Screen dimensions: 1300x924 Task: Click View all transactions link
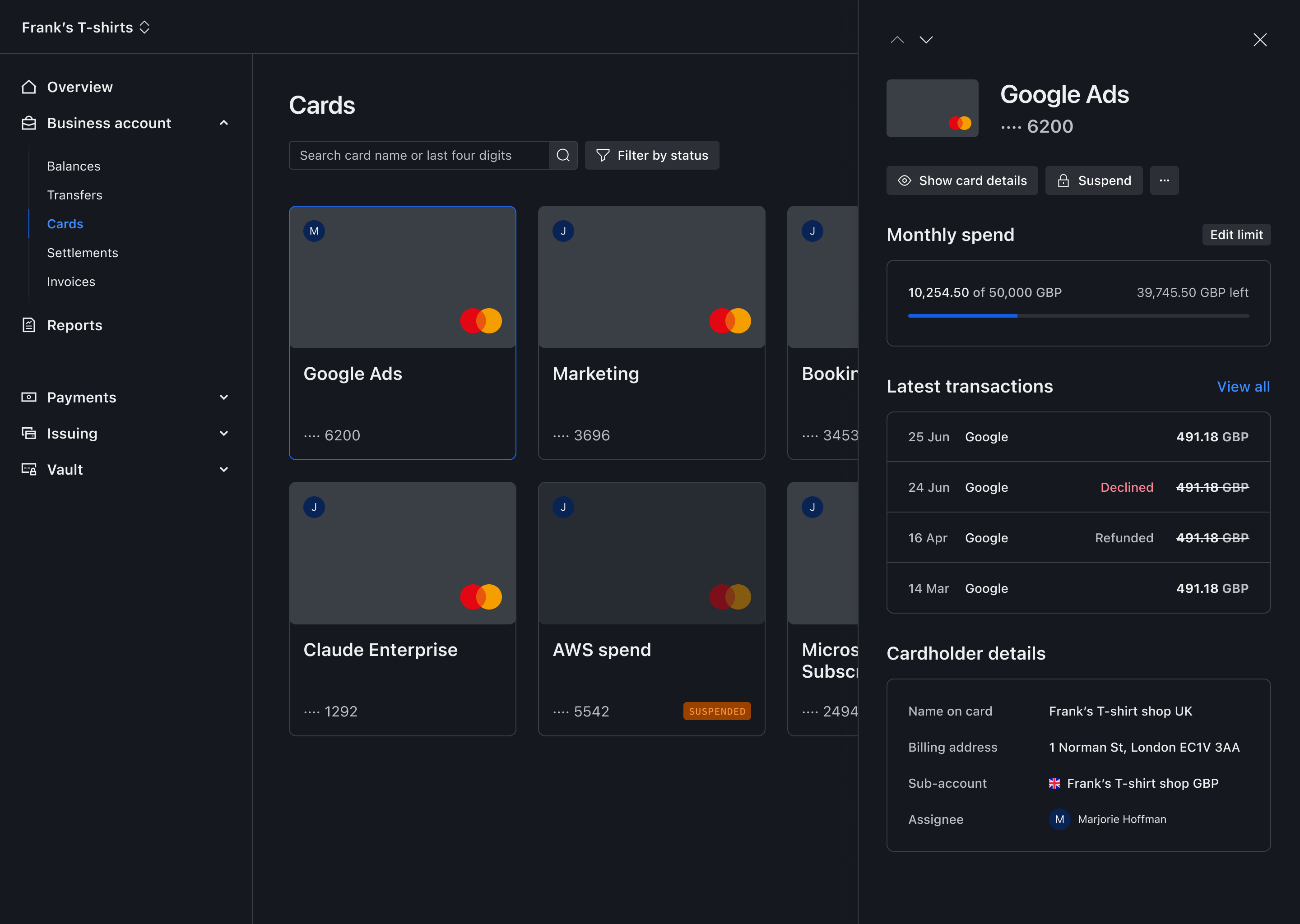(1243, 386)
